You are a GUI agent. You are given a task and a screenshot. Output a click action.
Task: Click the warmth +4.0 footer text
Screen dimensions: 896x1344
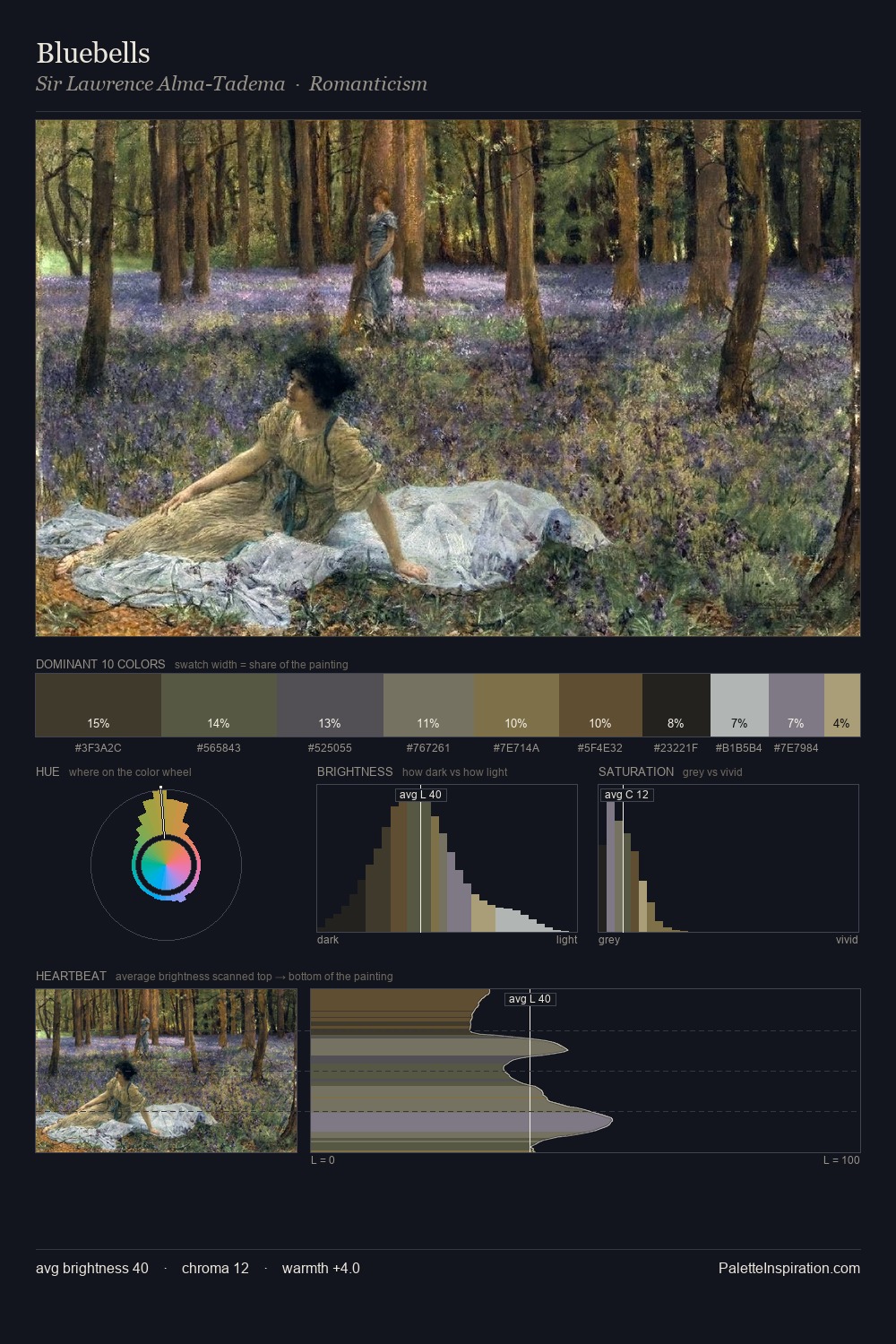(321, 1268)
